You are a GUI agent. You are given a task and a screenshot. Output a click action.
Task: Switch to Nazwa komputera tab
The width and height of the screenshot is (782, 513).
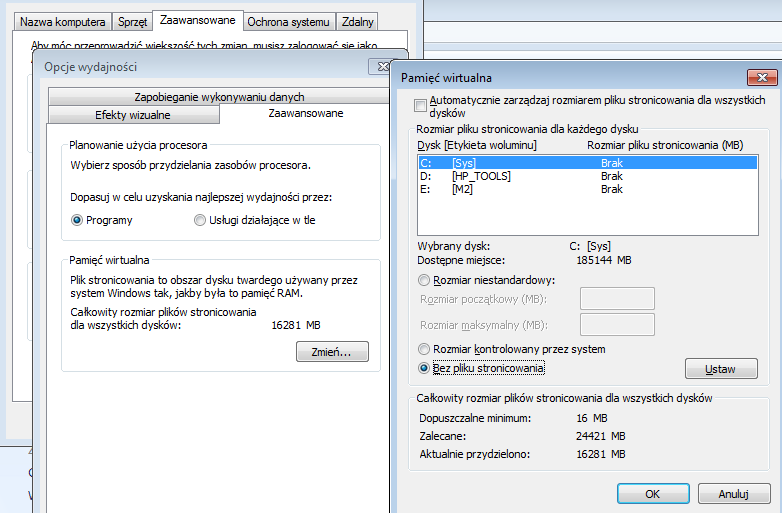click(x=62, y=22)
